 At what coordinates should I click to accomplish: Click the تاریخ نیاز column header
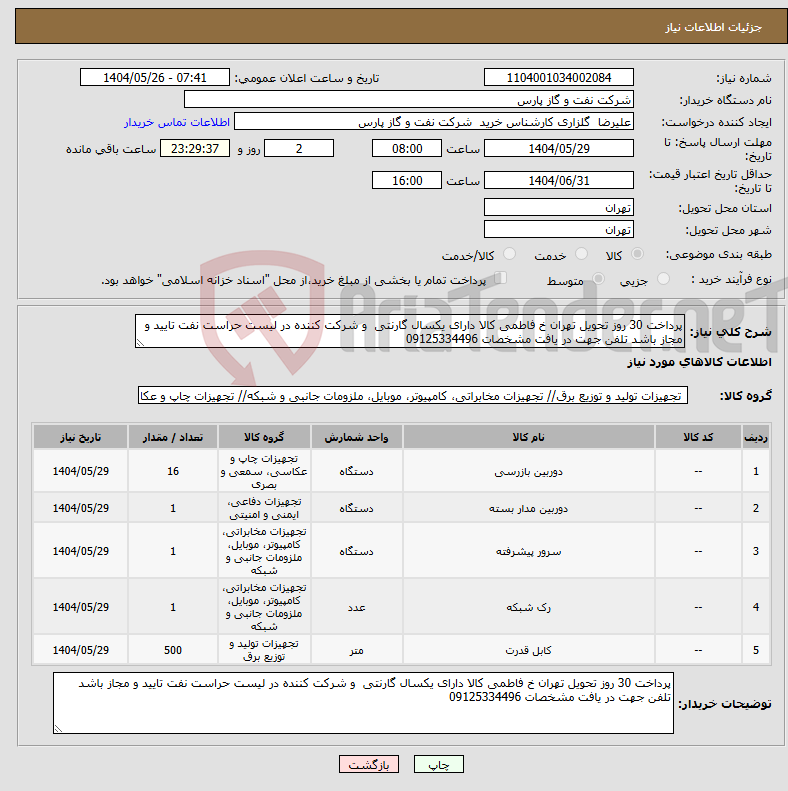[81, 437]
